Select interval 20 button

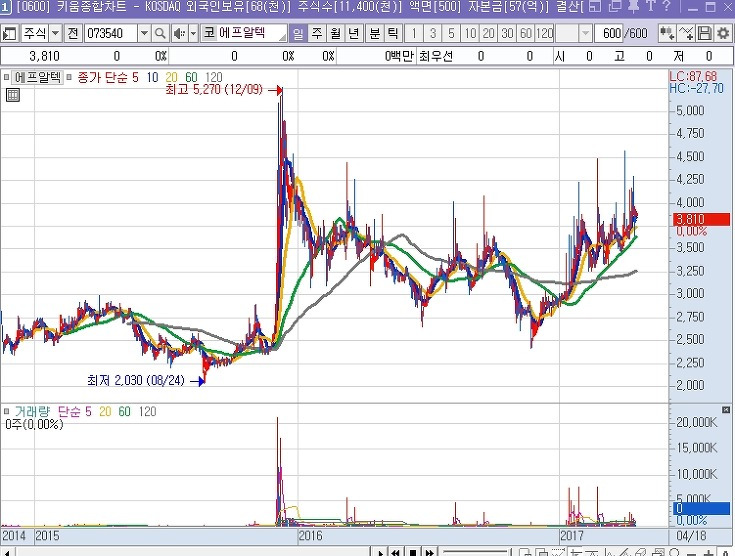pyautogui.click(x=488, y=33)
